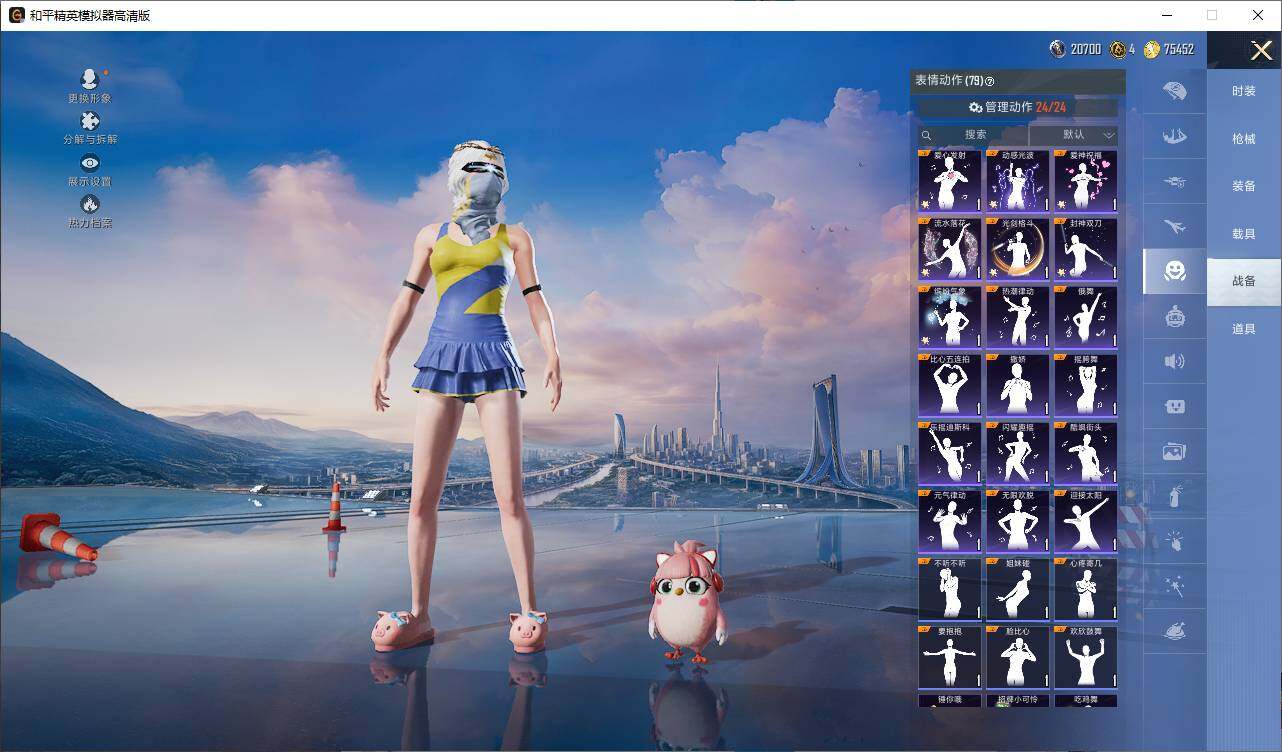Switch to the 装备 tab
Viewport: 1282px width, 752px height.
(1244, 186)
